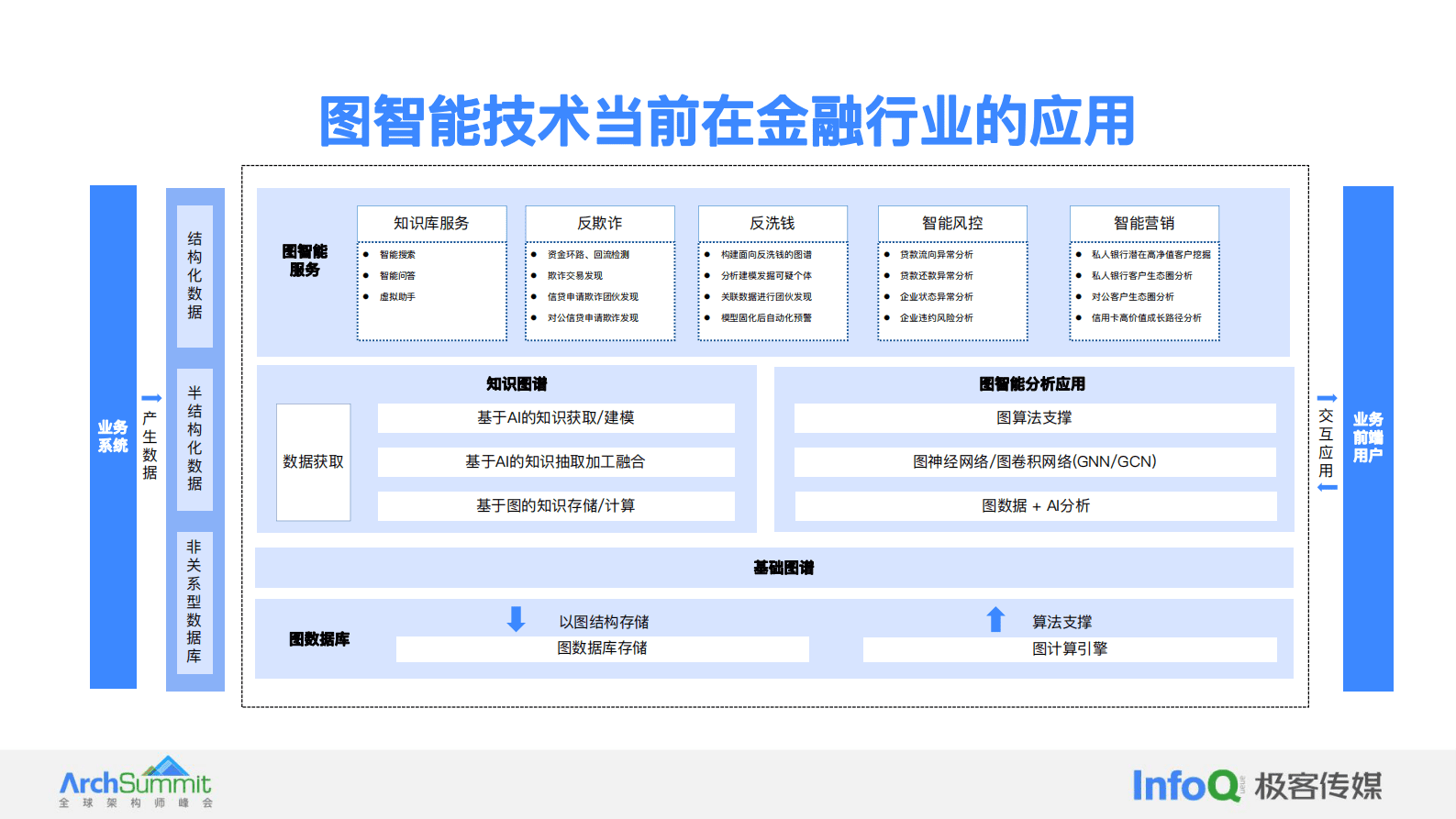Click the 图数据库存储 bar
Screen dimensions: 1456x819
point(603,648)
